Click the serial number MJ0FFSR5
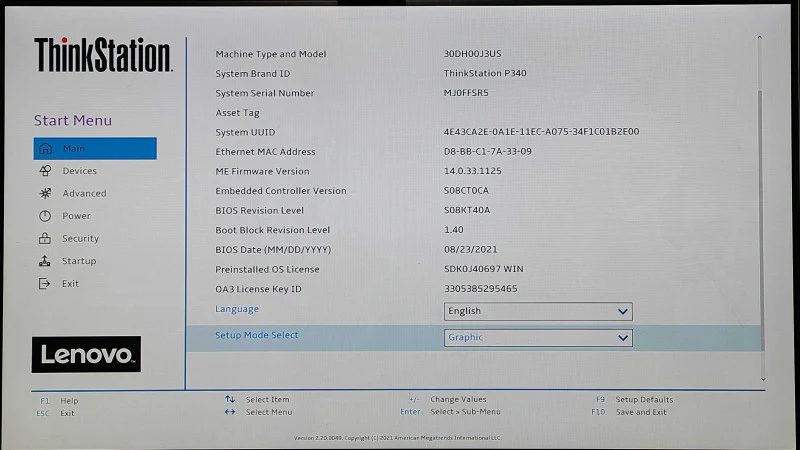 (x=466, y=93)
